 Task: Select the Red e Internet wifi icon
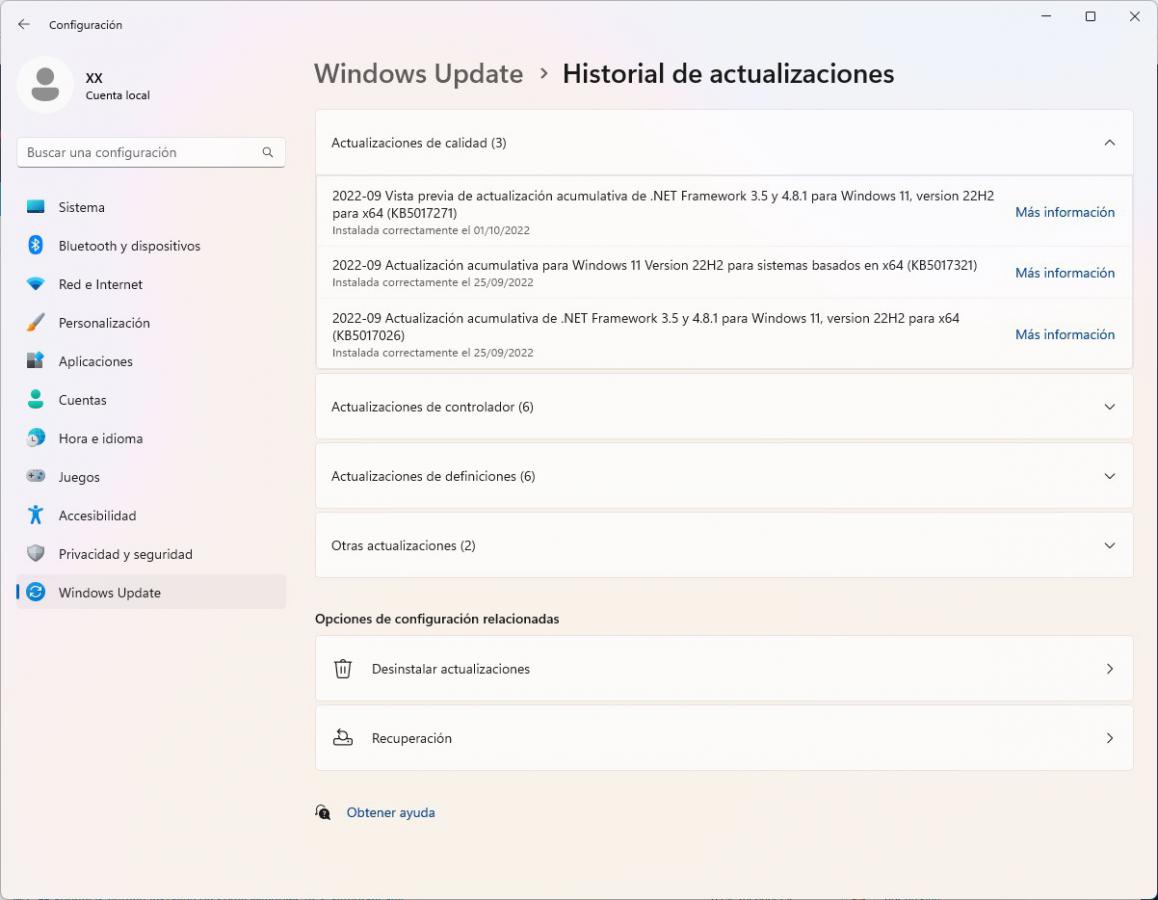(x=36, y=284)
